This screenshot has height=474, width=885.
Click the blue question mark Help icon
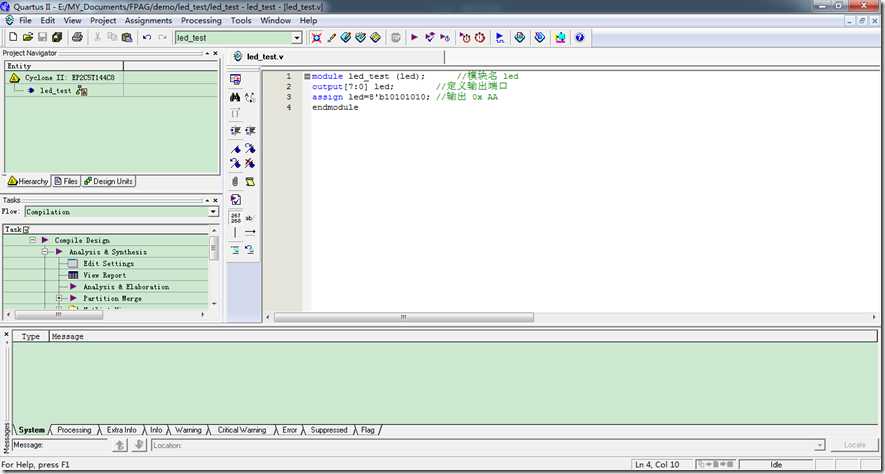point(579,37)
